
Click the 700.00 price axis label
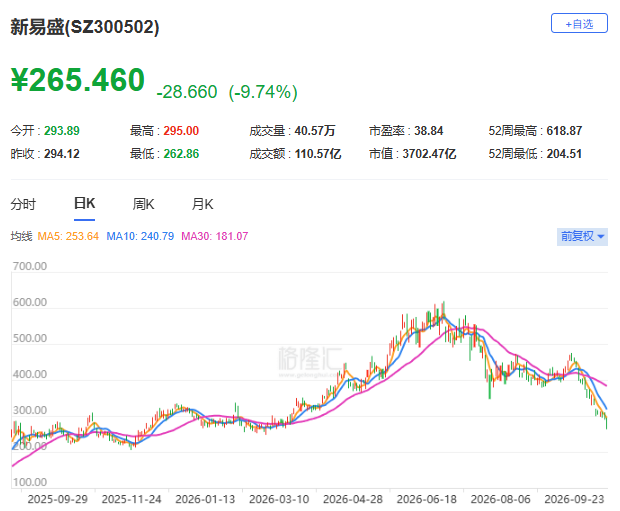click(30, 266)
